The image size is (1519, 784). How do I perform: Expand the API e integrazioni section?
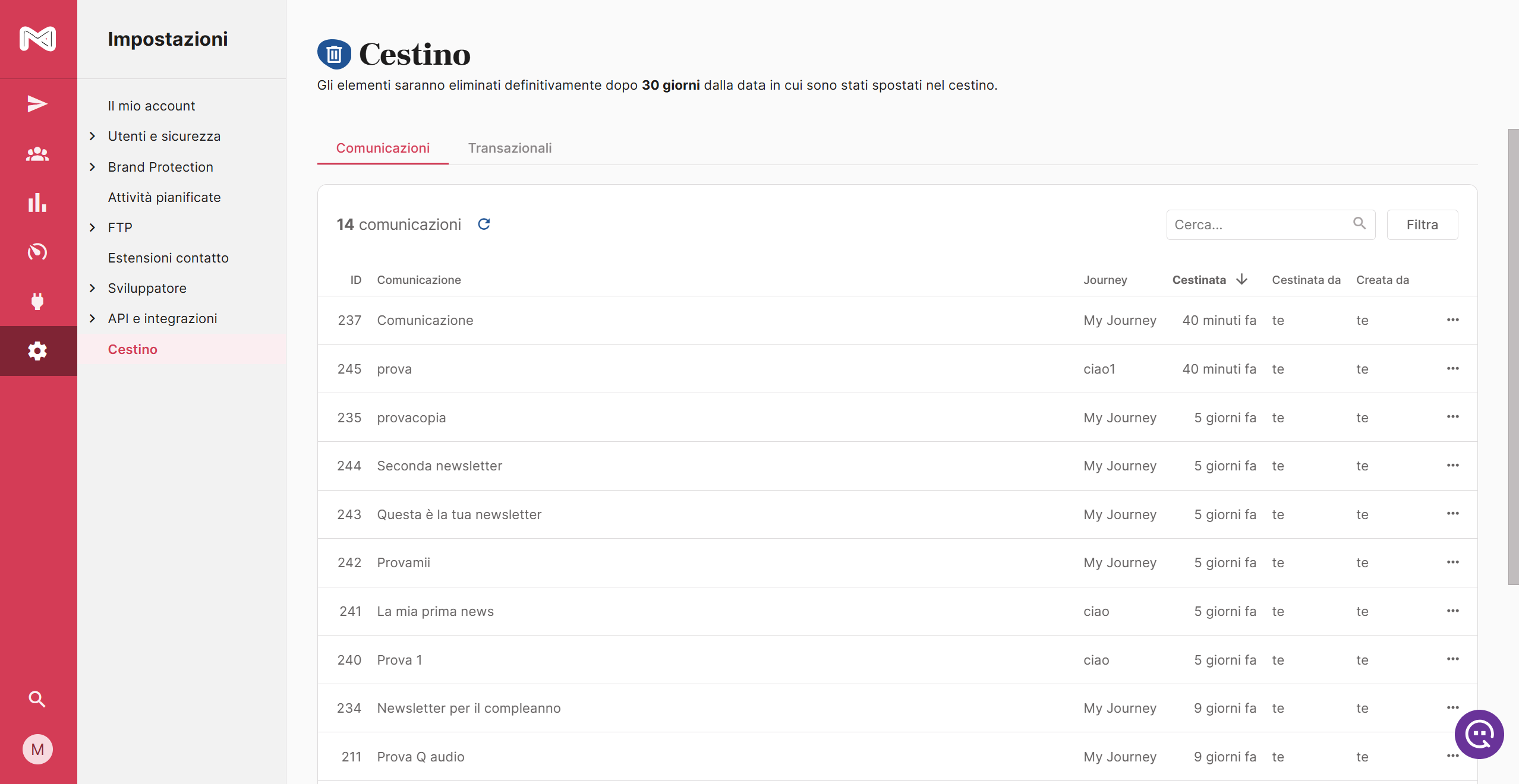click(x=93, y=318)
